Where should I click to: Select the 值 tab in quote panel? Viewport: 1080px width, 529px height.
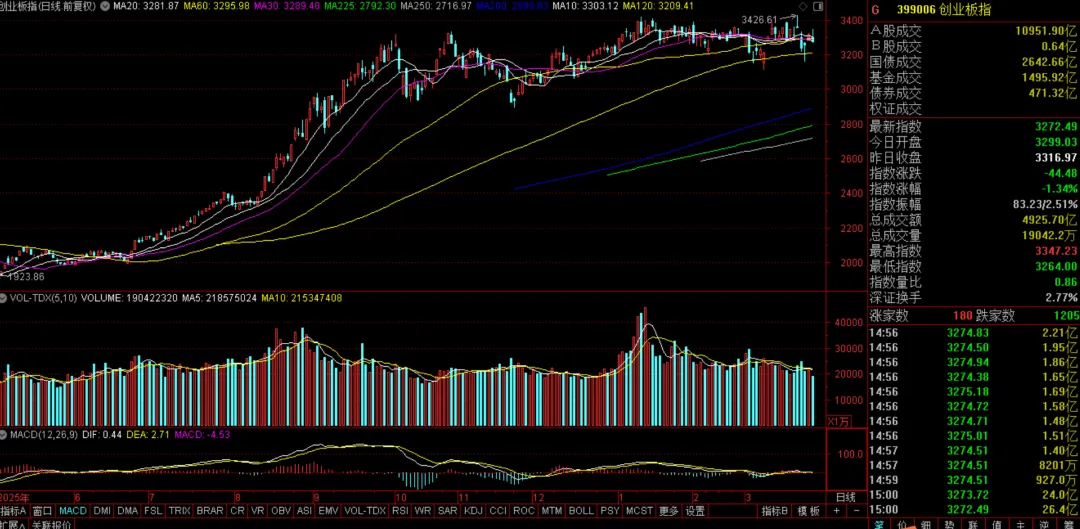click(x=997, y=525)
